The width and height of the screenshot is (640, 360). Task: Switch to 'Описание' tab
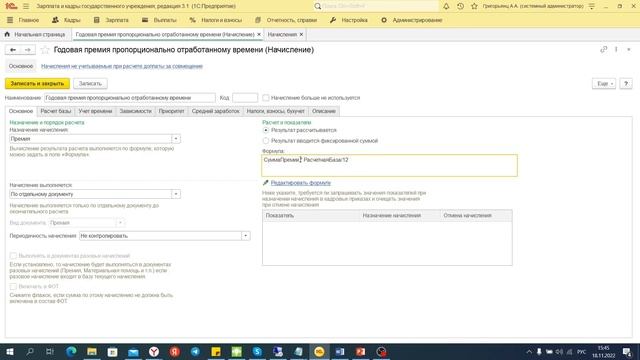tap(324, 111)
